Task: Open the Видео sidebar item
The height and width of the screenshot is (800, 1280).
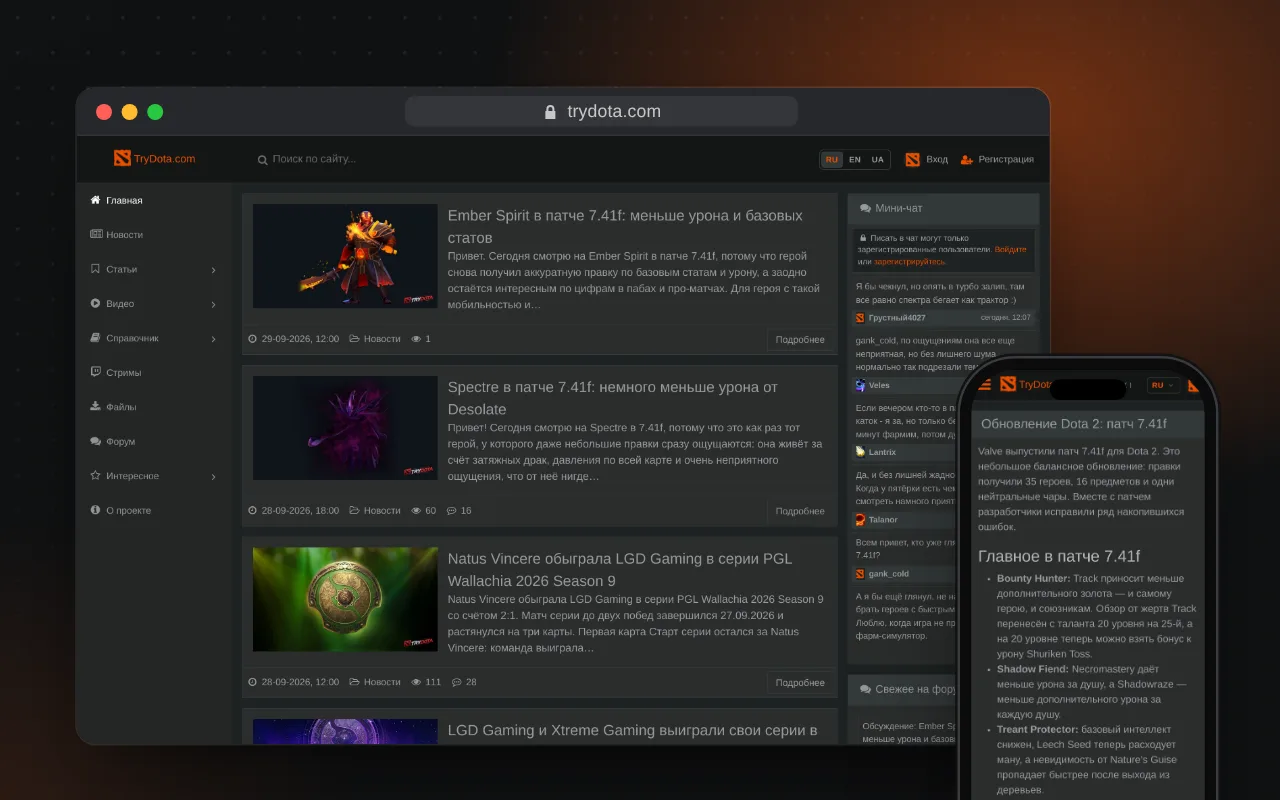Action: click(x=120, y=303)
